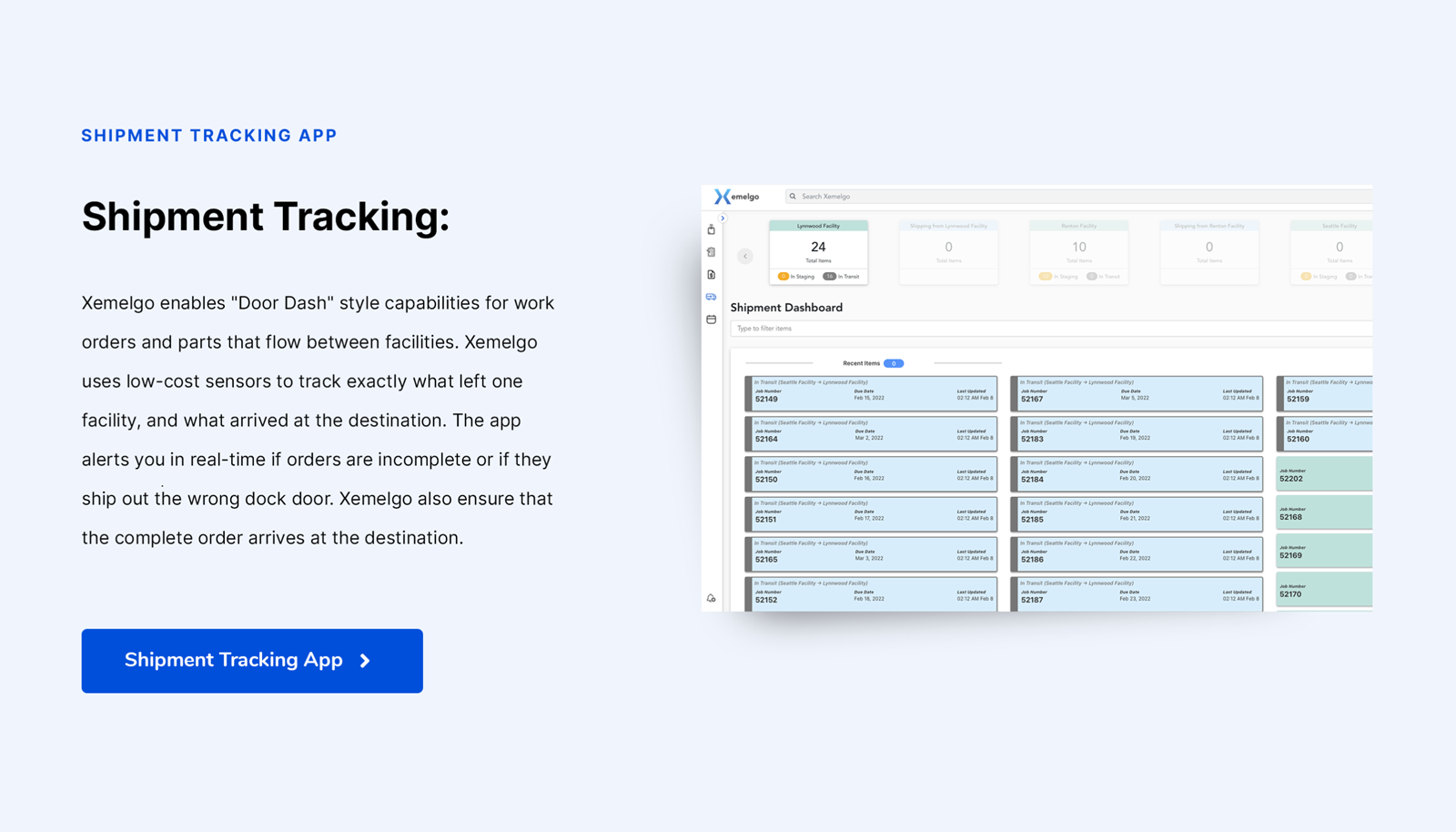Click the arrow icon on the Shipment Tracking App button
Viewport: 1456px width, 832px height.
(365, 661)
